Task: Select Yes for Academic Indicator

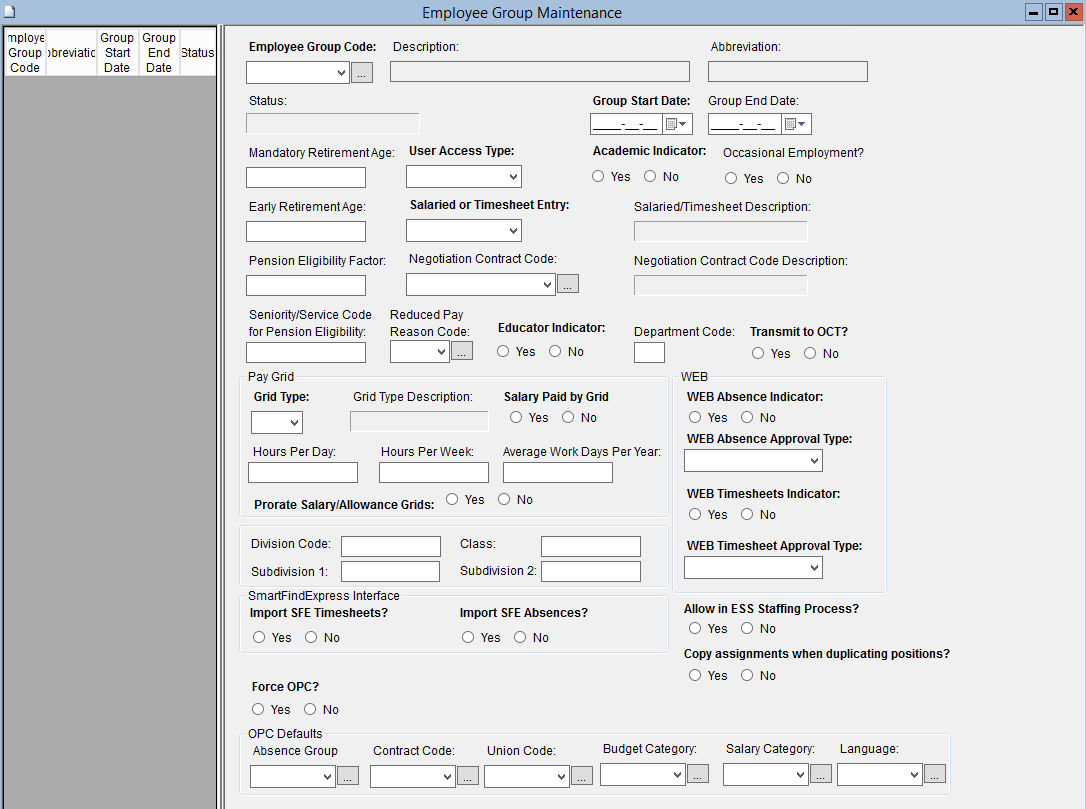Action: tap(599, 177)
